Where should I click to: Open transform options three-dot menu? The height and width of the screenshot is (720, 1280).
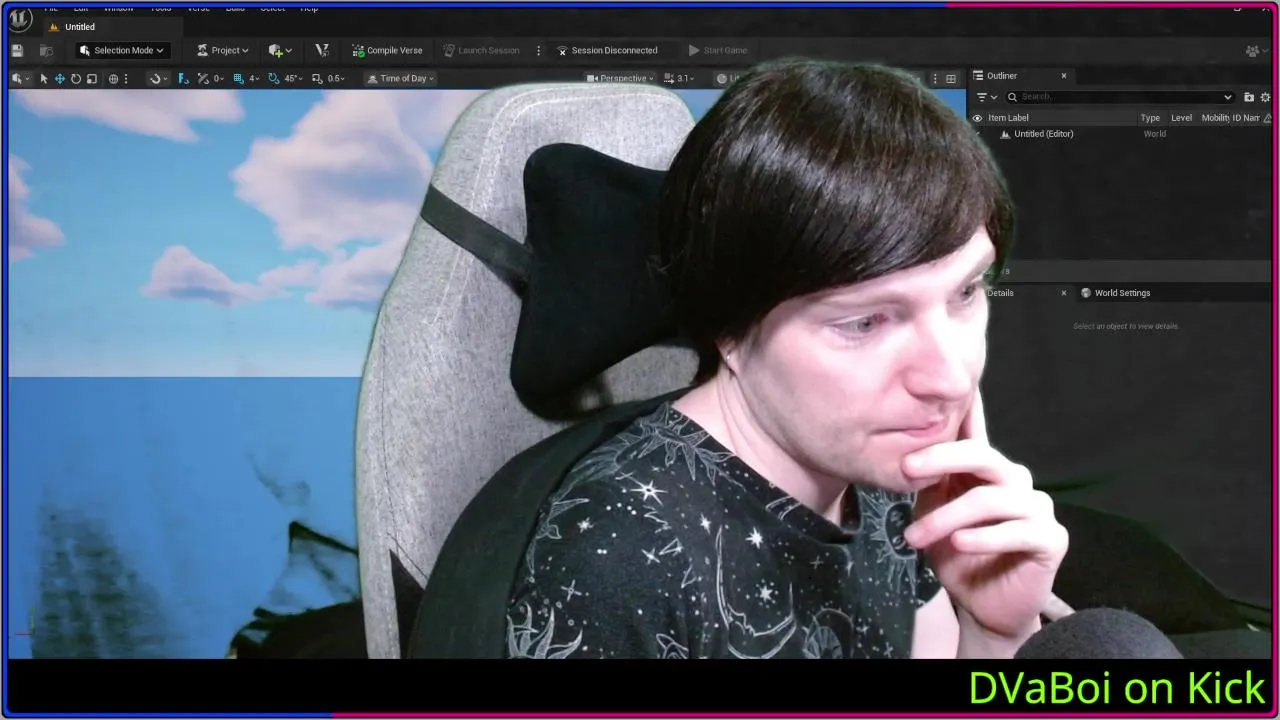point(126,78)
